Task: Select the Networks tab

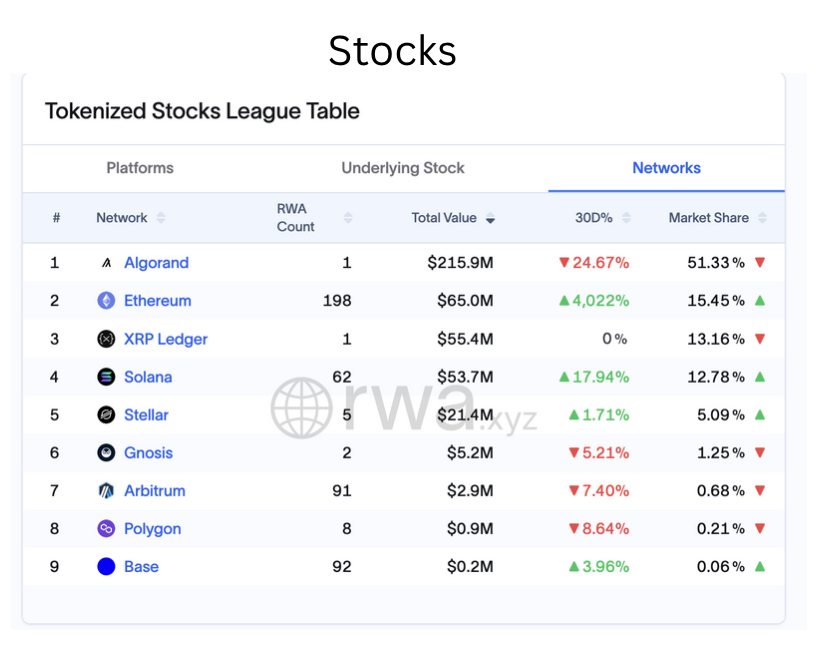Action: pos(666,168)
